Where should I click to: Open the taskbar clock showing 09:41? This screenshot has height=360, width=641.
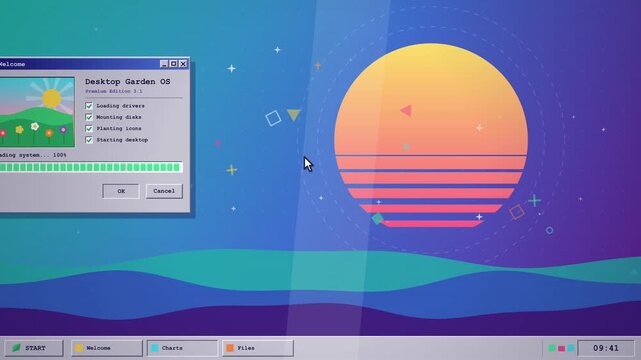tap(606, 348)
